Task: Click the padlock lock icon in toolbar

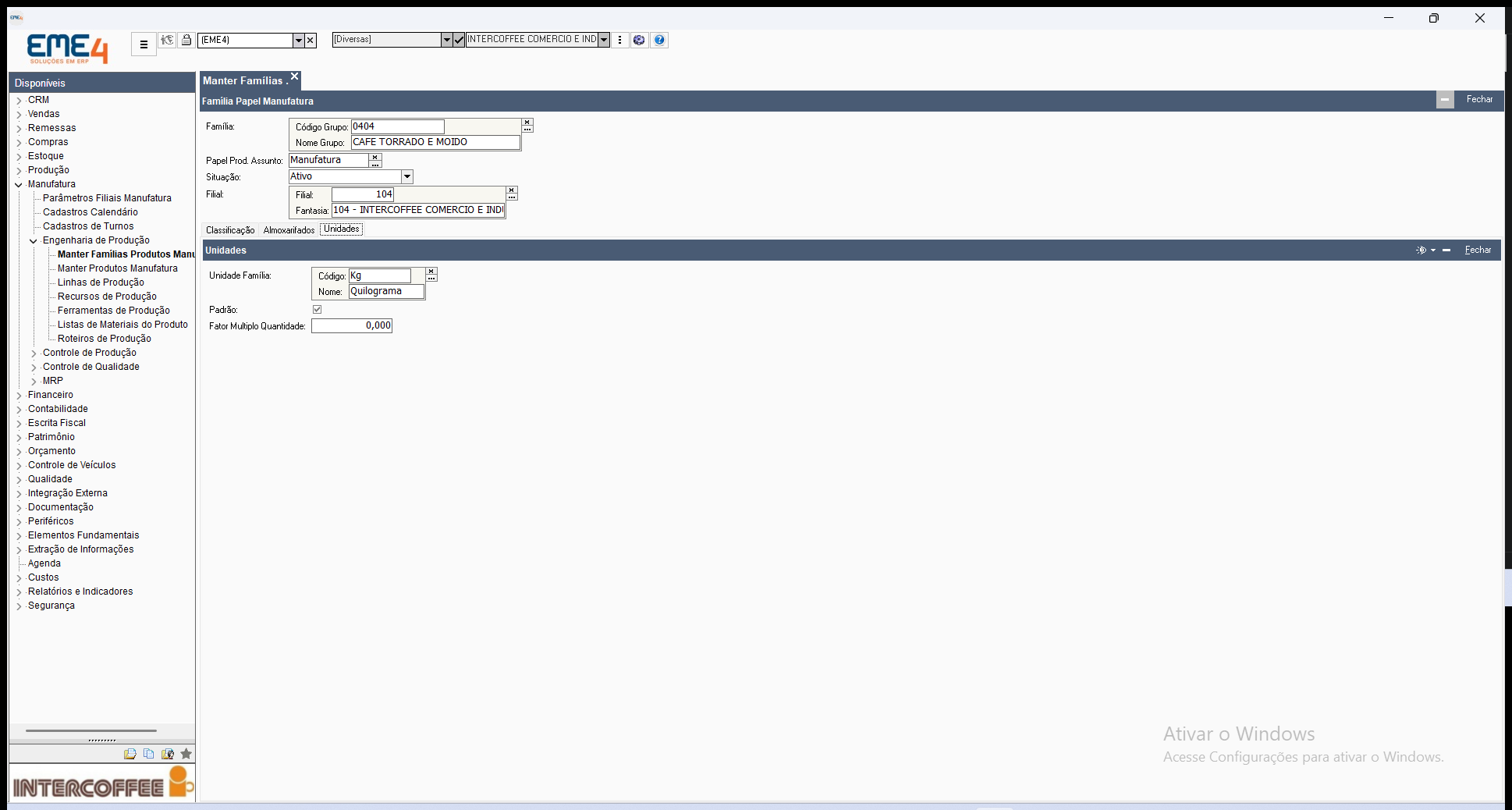Action: coord(186,40)
